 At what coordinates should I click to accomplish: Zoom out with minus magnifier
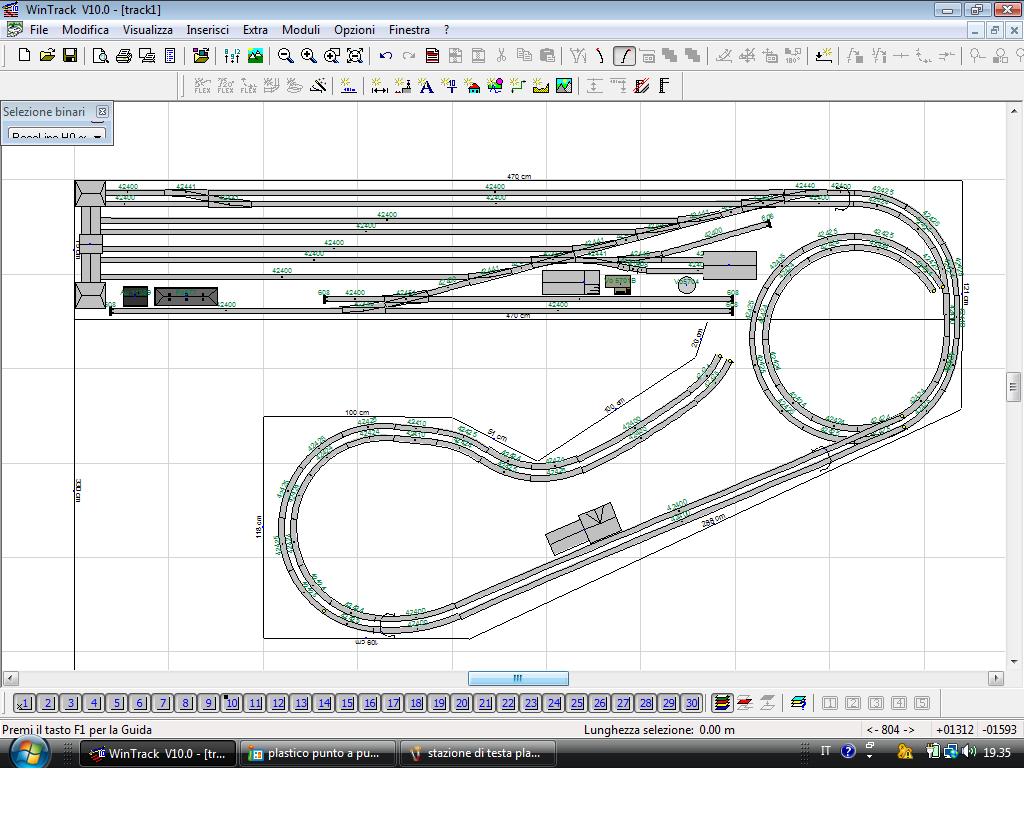(286, 55)
